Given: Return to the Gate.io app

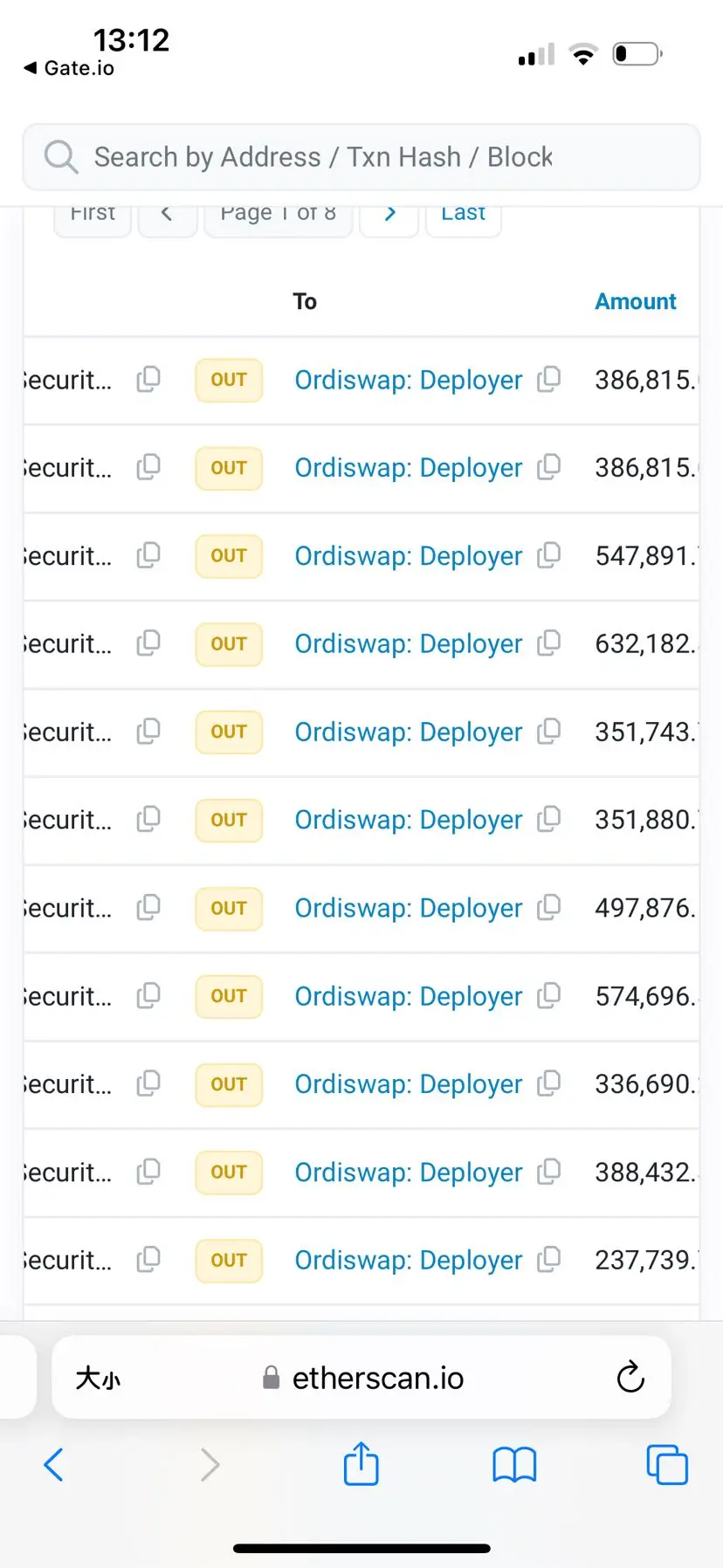Looking at the screenshot, I should (x=68, y=68).
